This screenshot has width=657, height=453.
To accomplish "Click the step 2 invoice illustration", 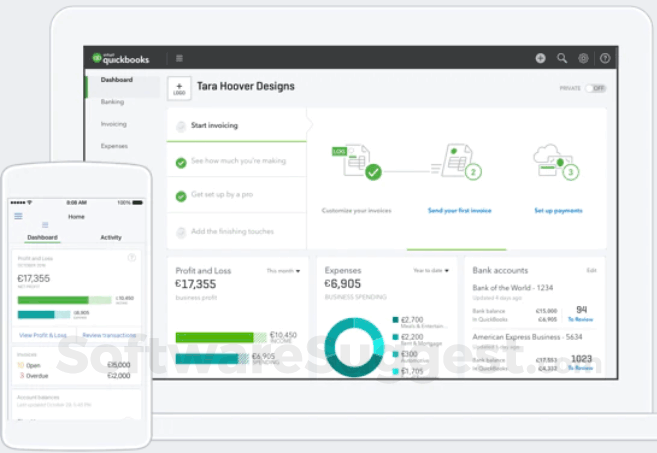I will (458, 162).
